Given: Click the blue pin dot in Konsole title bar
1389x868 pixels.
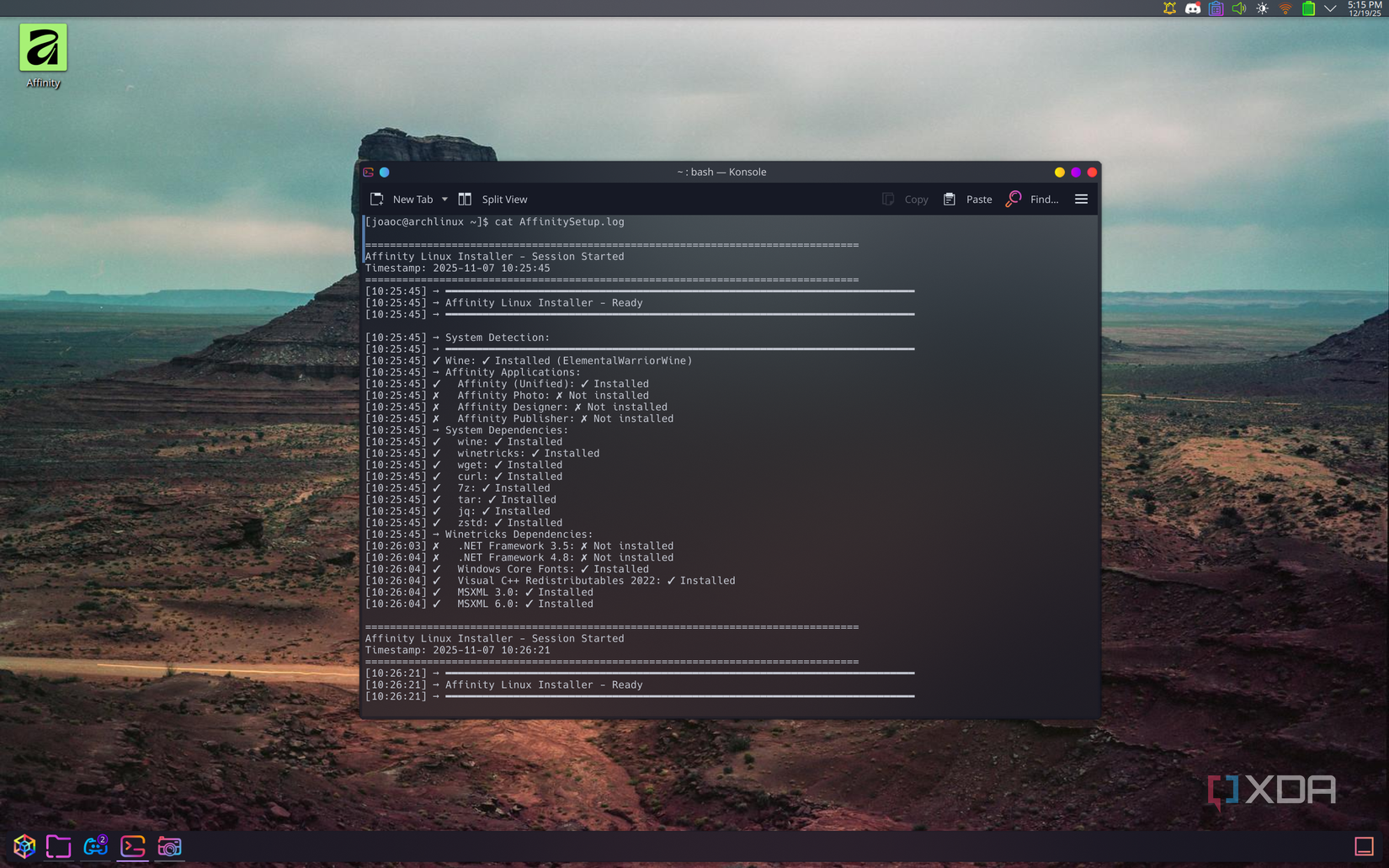Looking at the screenshot, I should point(385,172).
